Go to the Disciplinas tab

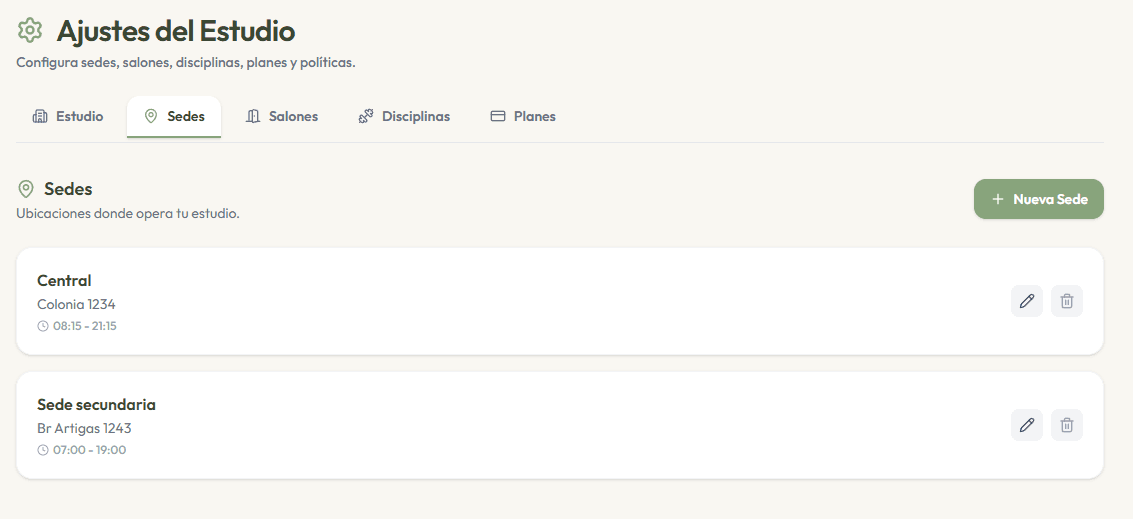coord(404,116)
